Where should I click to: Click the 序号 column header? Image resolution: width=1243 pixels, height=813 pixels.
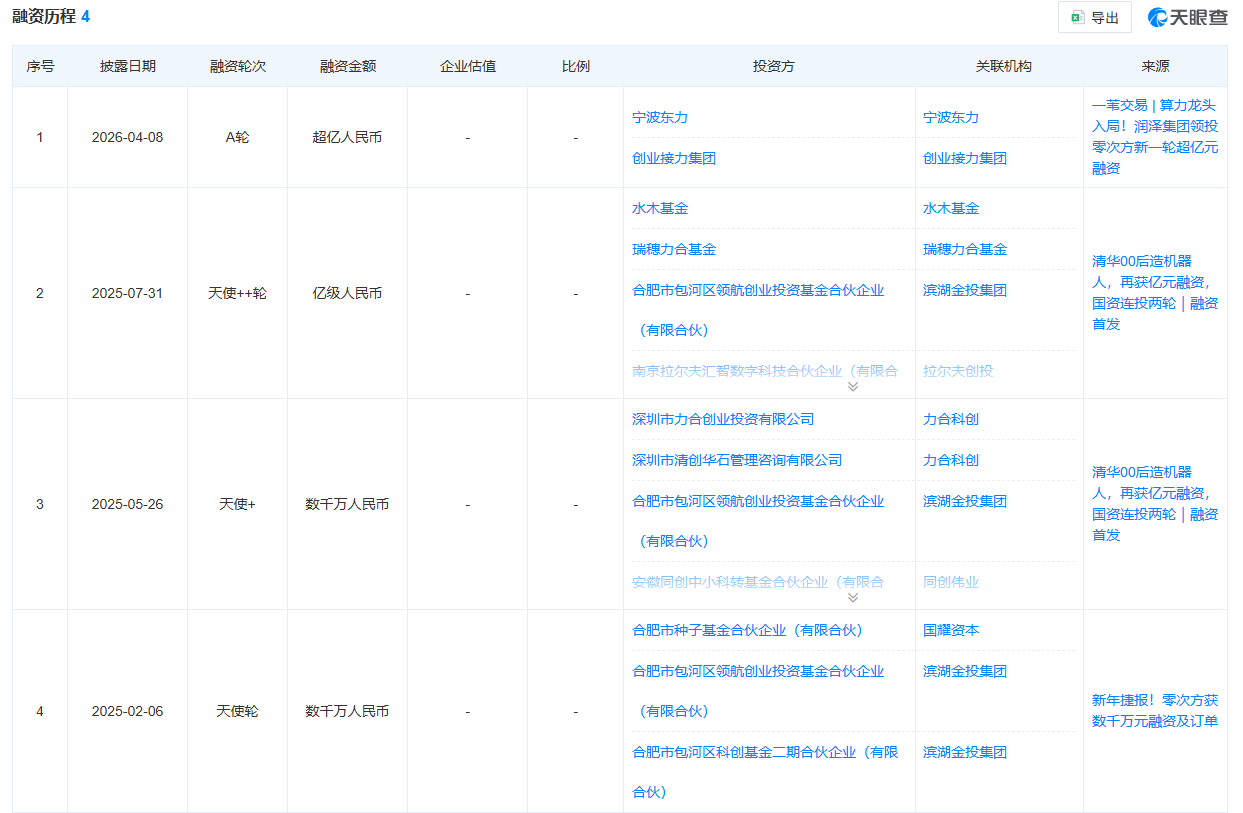pos(40,66)
